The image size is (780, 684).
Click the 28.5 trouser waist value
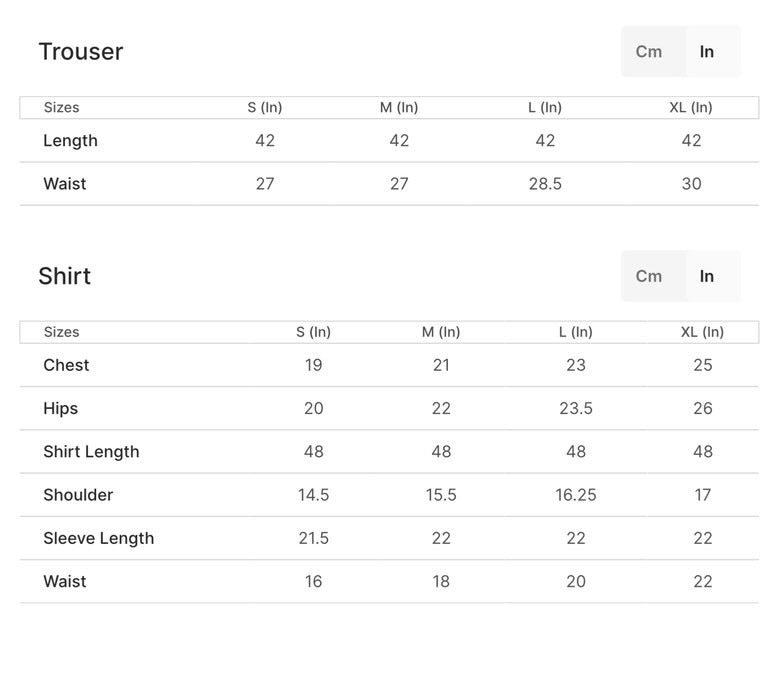[x=545, y=184]
